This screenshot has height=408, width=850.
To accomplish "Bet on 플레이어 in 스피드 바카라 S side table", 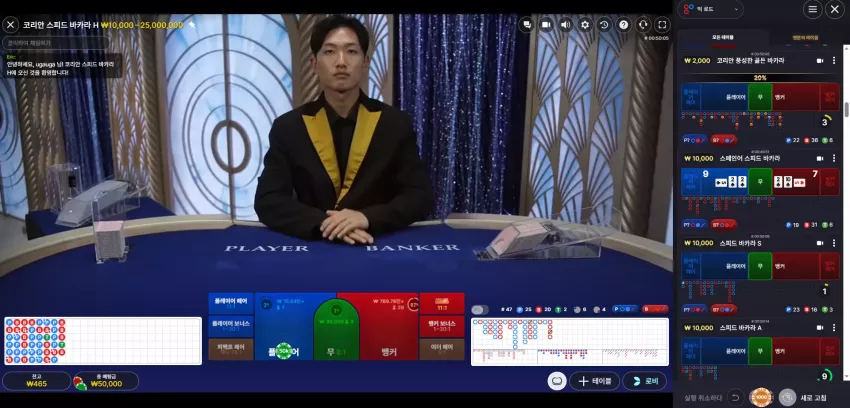I will tap(724, 266).
